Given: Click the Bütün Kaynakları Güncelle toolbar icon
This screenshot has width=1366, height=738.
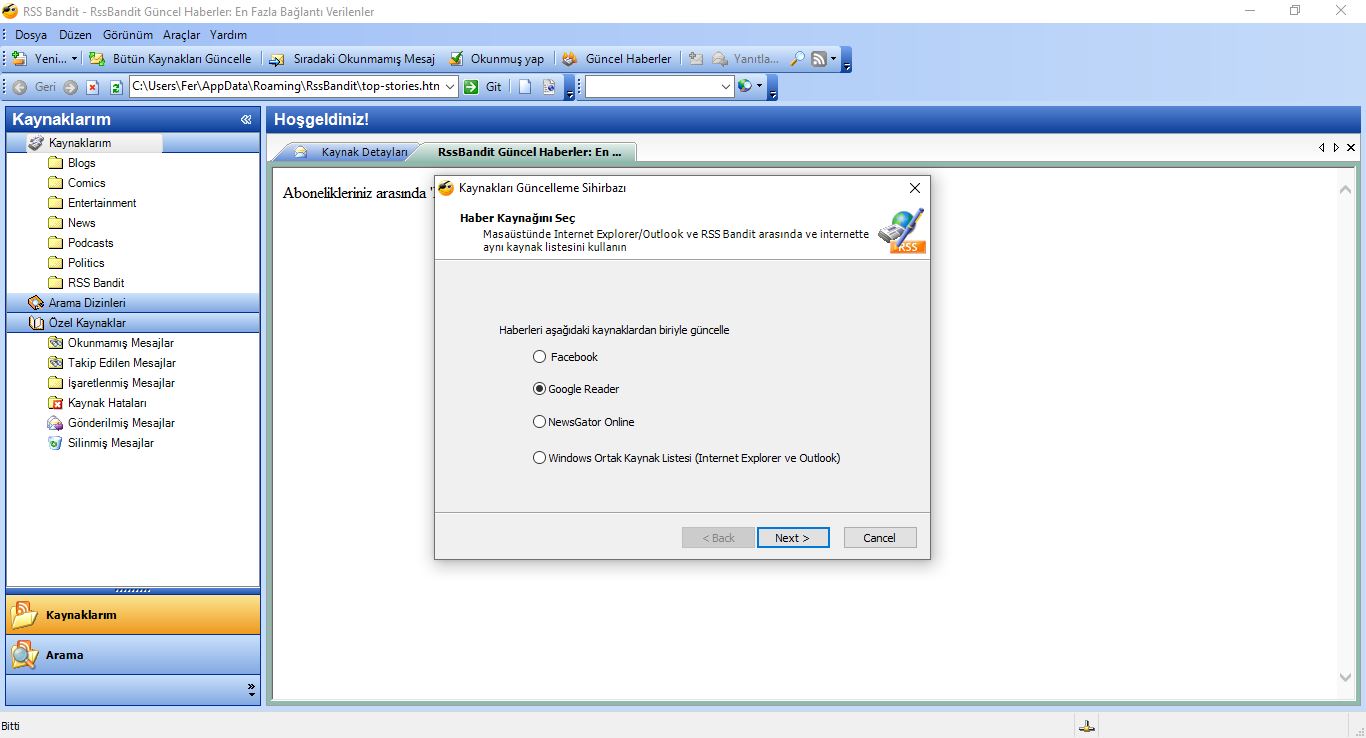Looking at the screenshot, I should tap(97, 59).
